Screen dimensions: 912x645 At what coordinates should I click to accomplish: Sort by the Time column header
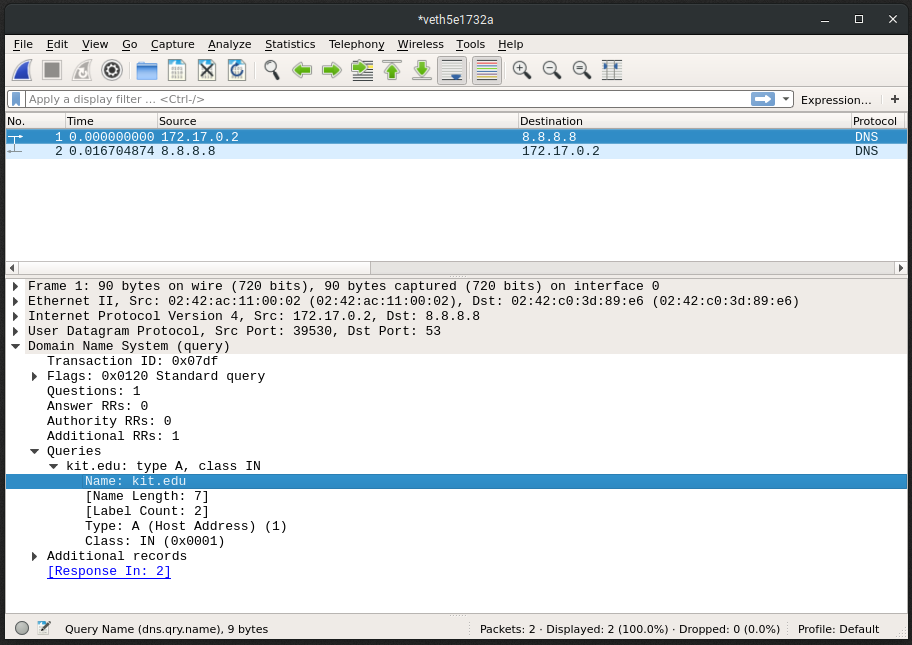click(111, 121)
